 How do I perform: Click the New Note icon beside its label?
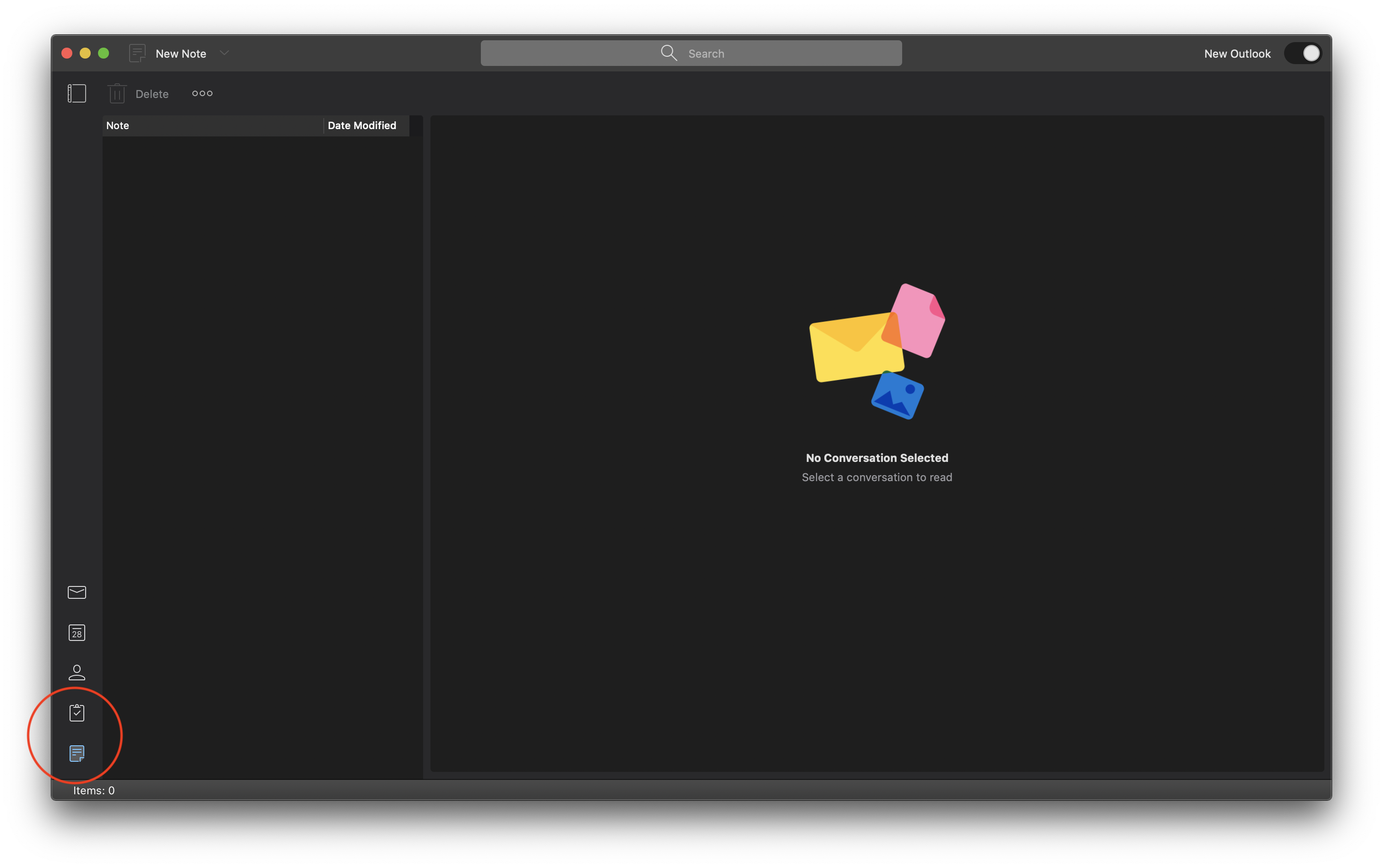tap(137, 53)
